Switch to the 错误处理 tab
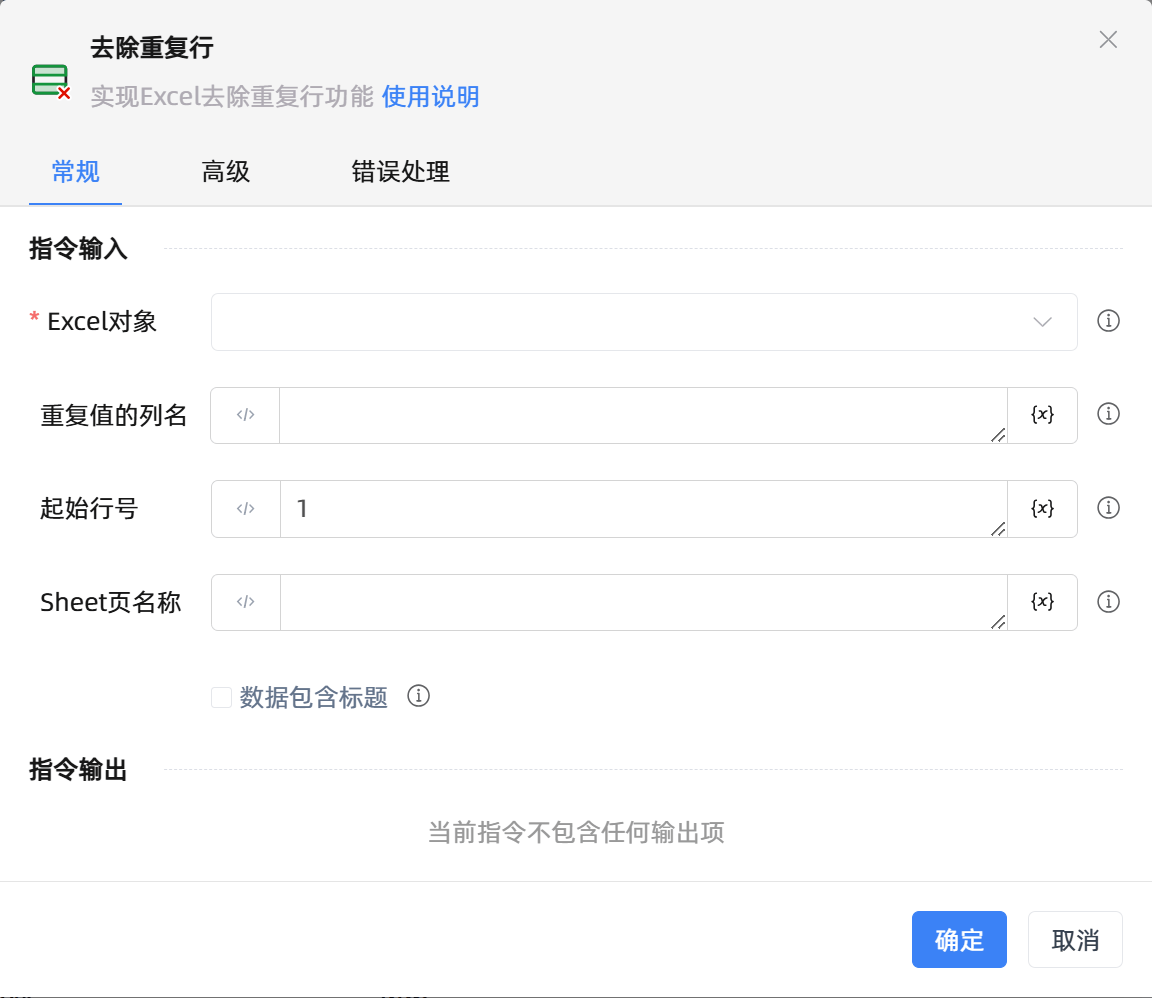The width and height of the screenshot is (1152, 998). coord(400,172)
